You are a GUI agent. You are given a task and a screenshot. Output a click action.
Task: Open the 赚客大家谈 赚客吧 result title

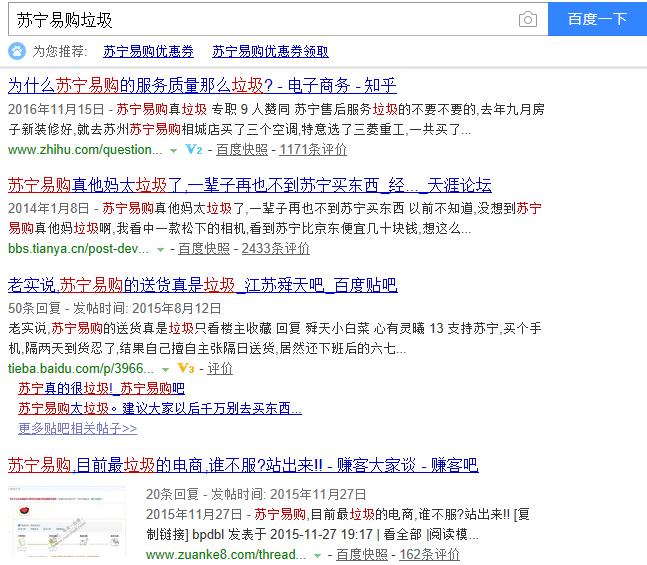pos(243,465)
